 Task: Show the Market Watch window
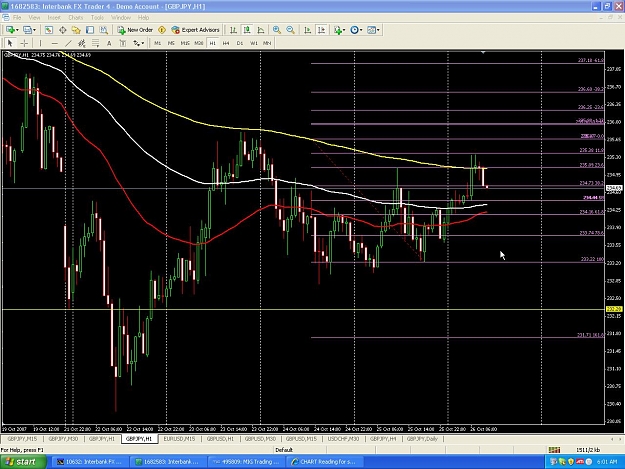49,30
